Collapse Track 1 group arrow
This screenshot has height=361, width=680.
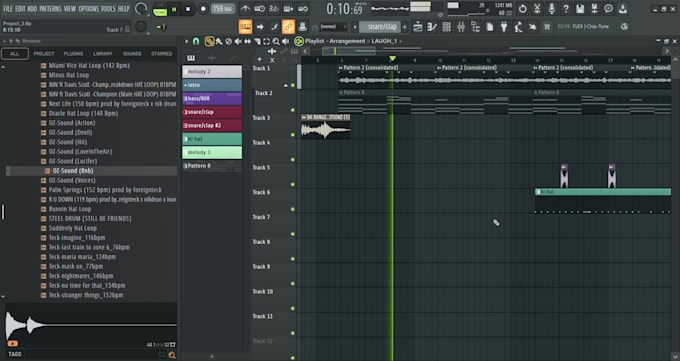click(x=285, y=85)
